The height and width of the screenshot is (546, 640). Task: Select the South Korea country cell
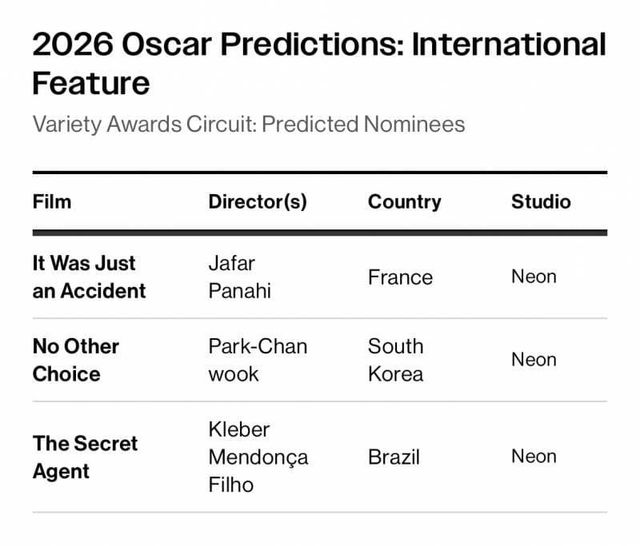(x=396, y=360)
